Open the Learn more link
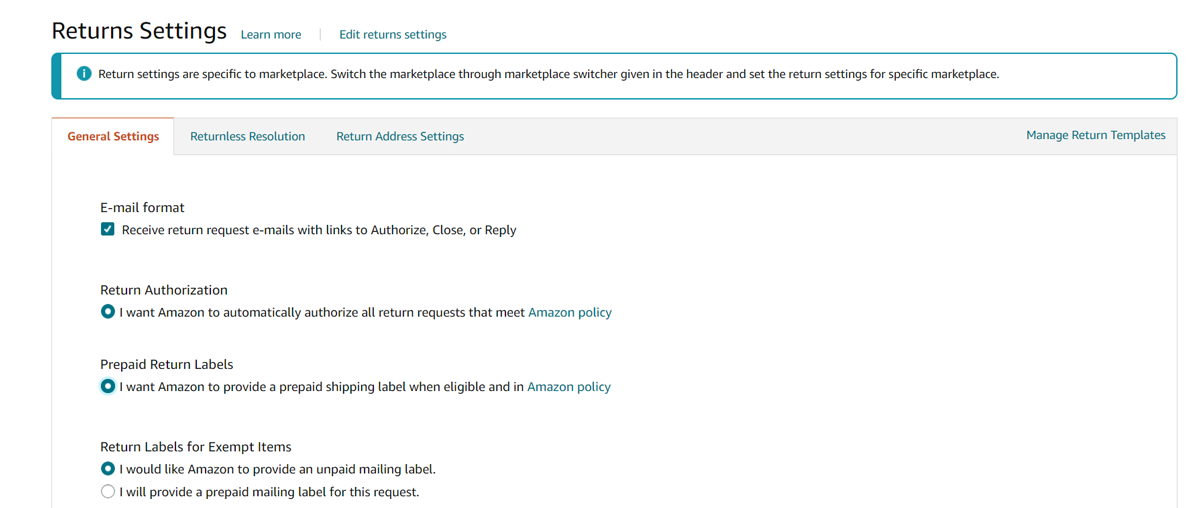Screen dimensions: 1200x508 271,35
